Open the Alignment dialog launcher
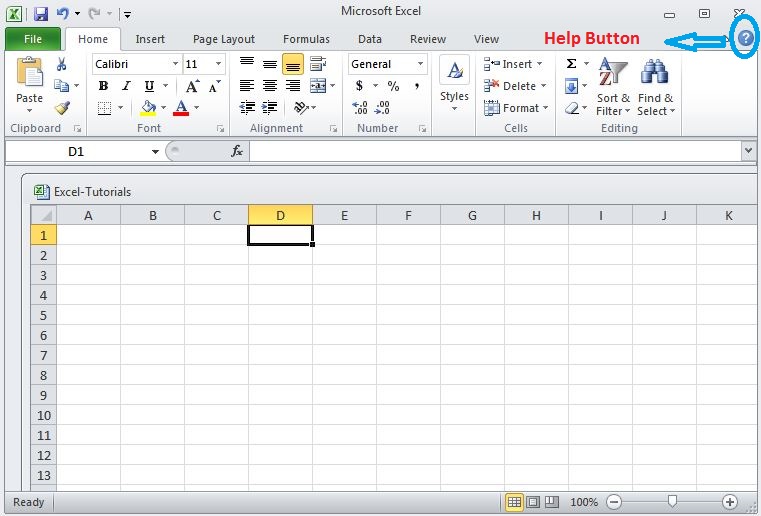 [333, 129]
